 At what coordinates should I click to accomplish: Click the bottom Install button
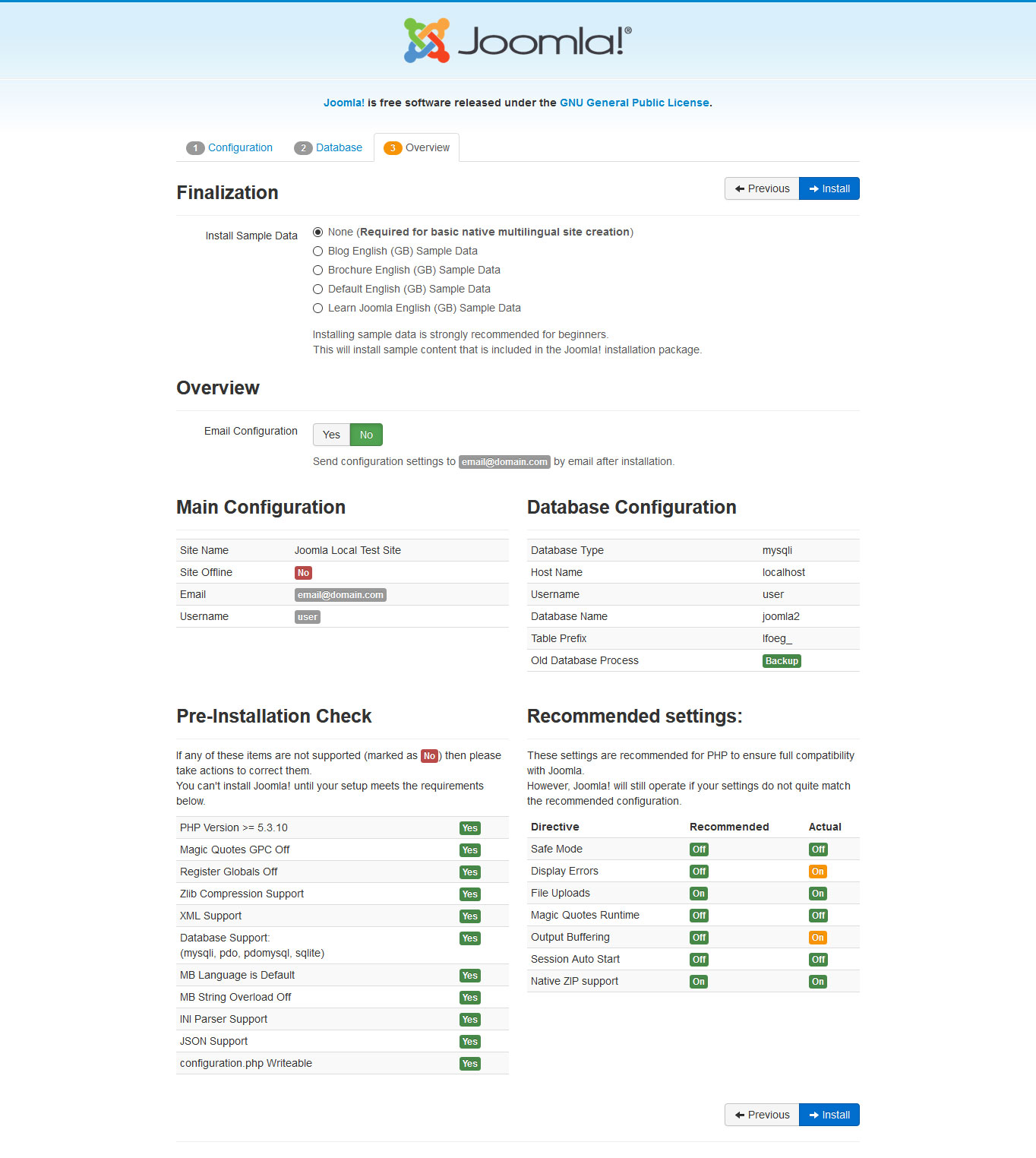tap(829, 1115)
